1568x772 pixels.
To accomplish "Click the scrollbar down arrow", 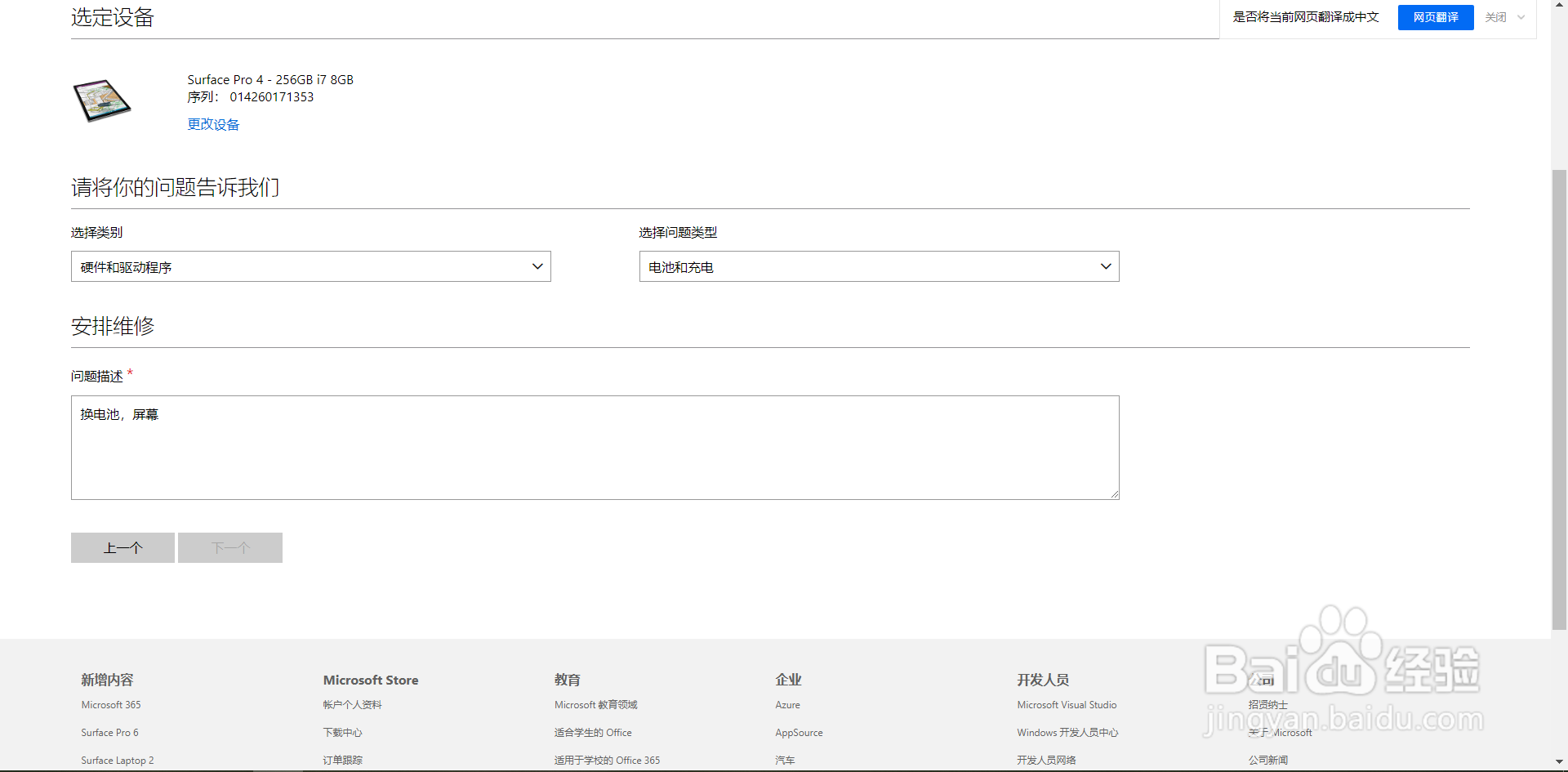I will 1559,761.
